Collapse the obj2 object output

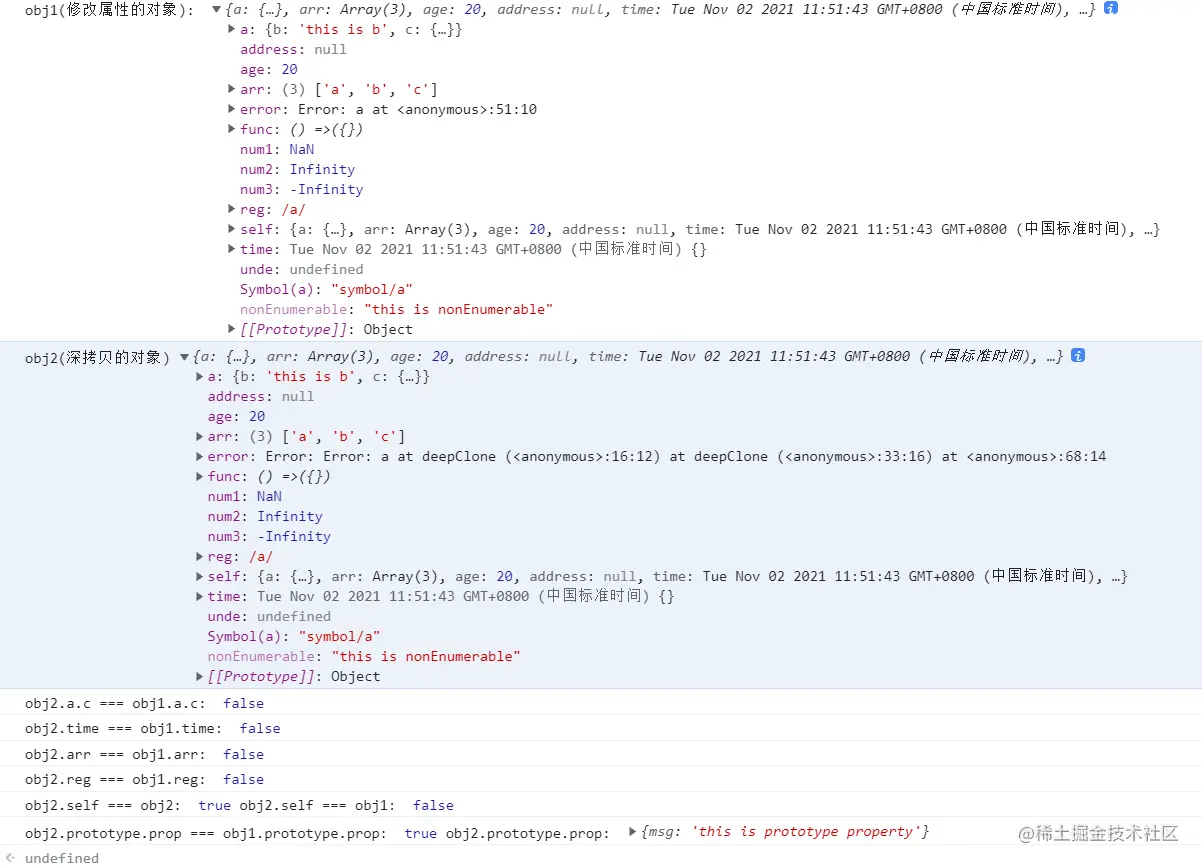click(186, 356)
